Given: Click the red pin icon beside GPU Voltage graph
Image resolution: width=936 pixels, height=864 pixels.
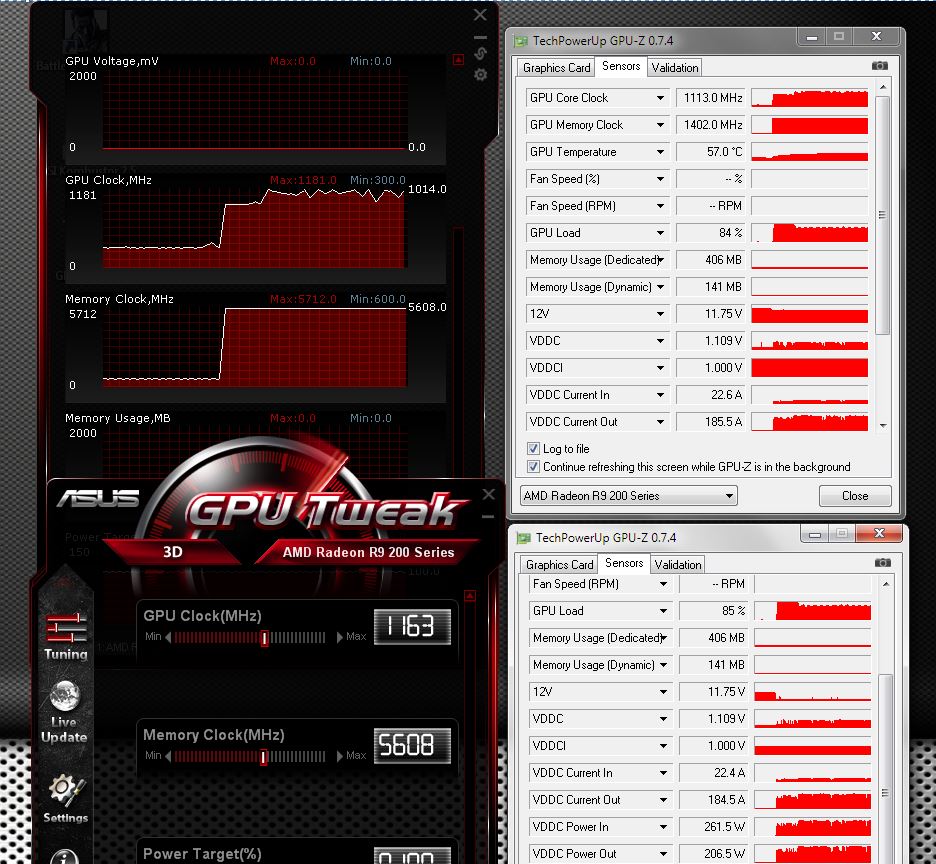Looking at the screenshot, I should (458, 59).
